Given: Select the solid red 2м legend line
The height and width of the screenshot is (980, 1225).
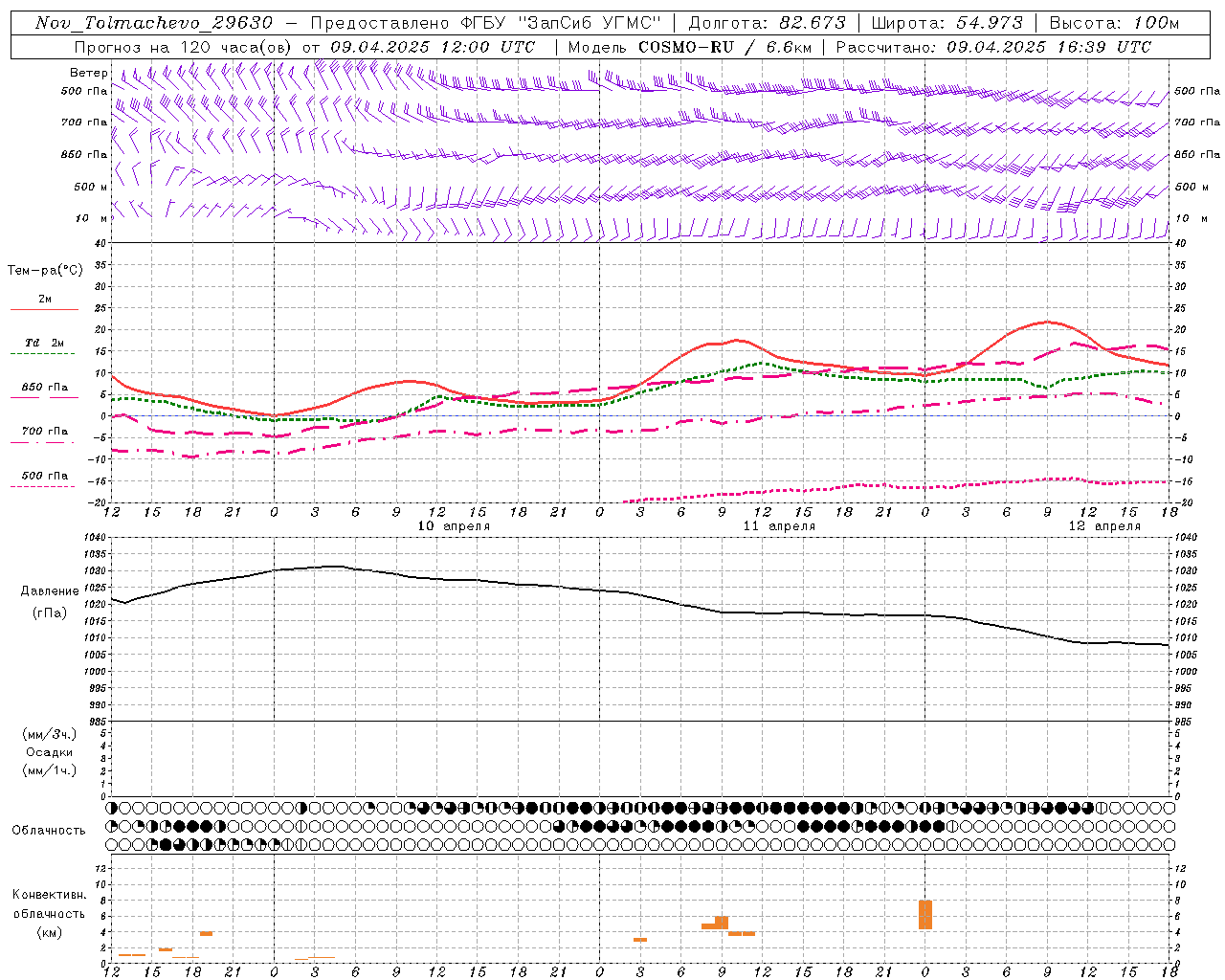Looking at the screenshot, I should coord(44,309).
